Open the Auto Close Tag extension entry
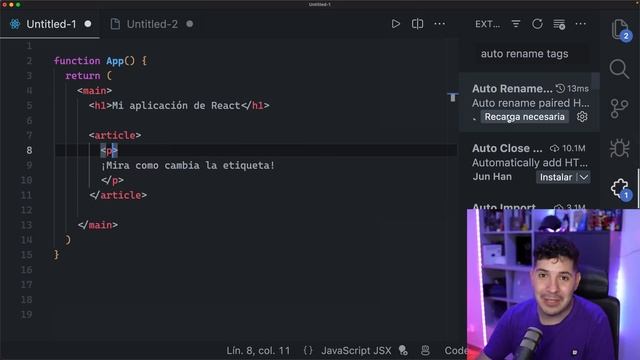Image resolution: width=640 pixels, height=360 pixels. click(x=529, y=162)
